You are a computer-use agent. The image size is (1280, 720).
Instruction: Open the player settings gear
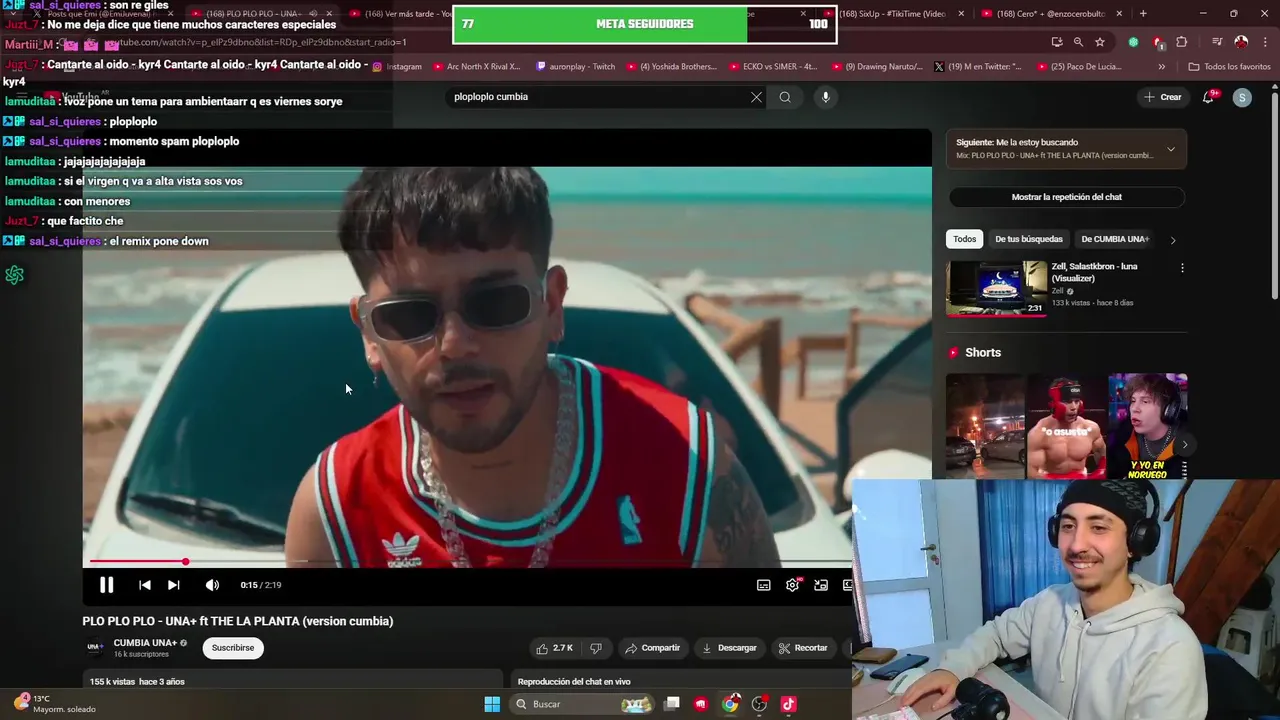click(x=792, y=585)
